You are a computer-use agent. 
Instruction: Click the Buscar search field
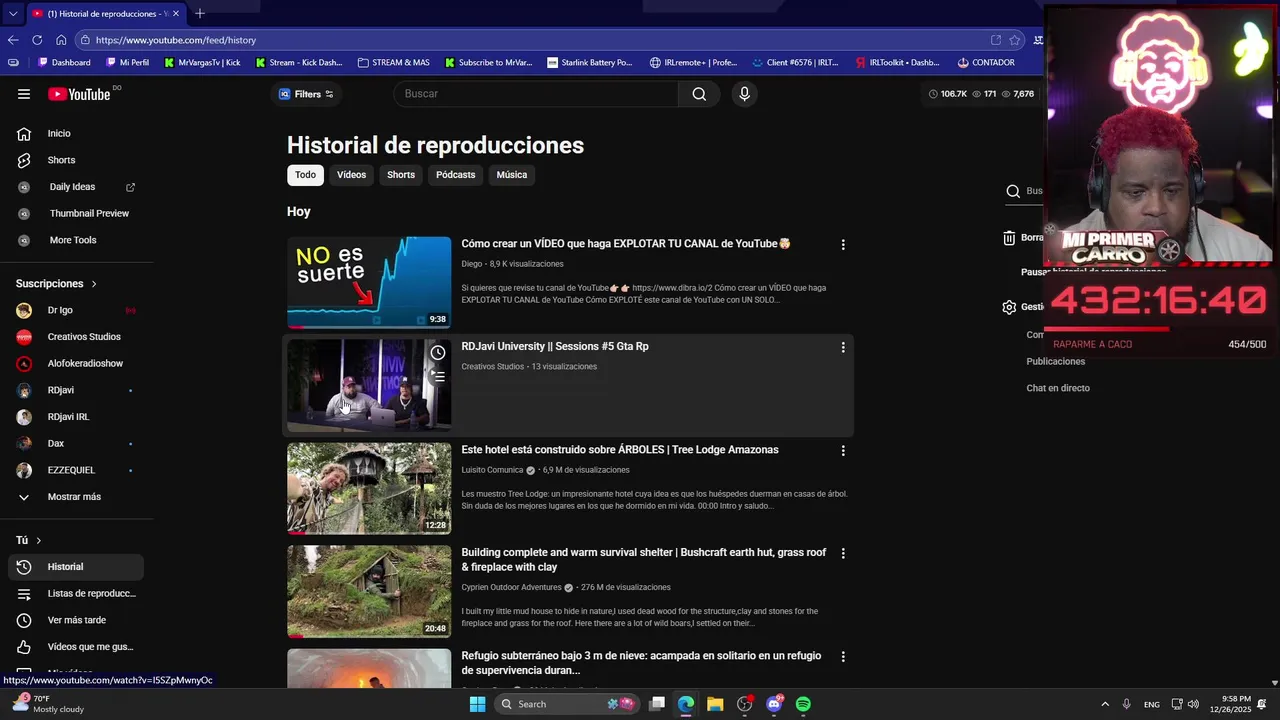[536, 94]
